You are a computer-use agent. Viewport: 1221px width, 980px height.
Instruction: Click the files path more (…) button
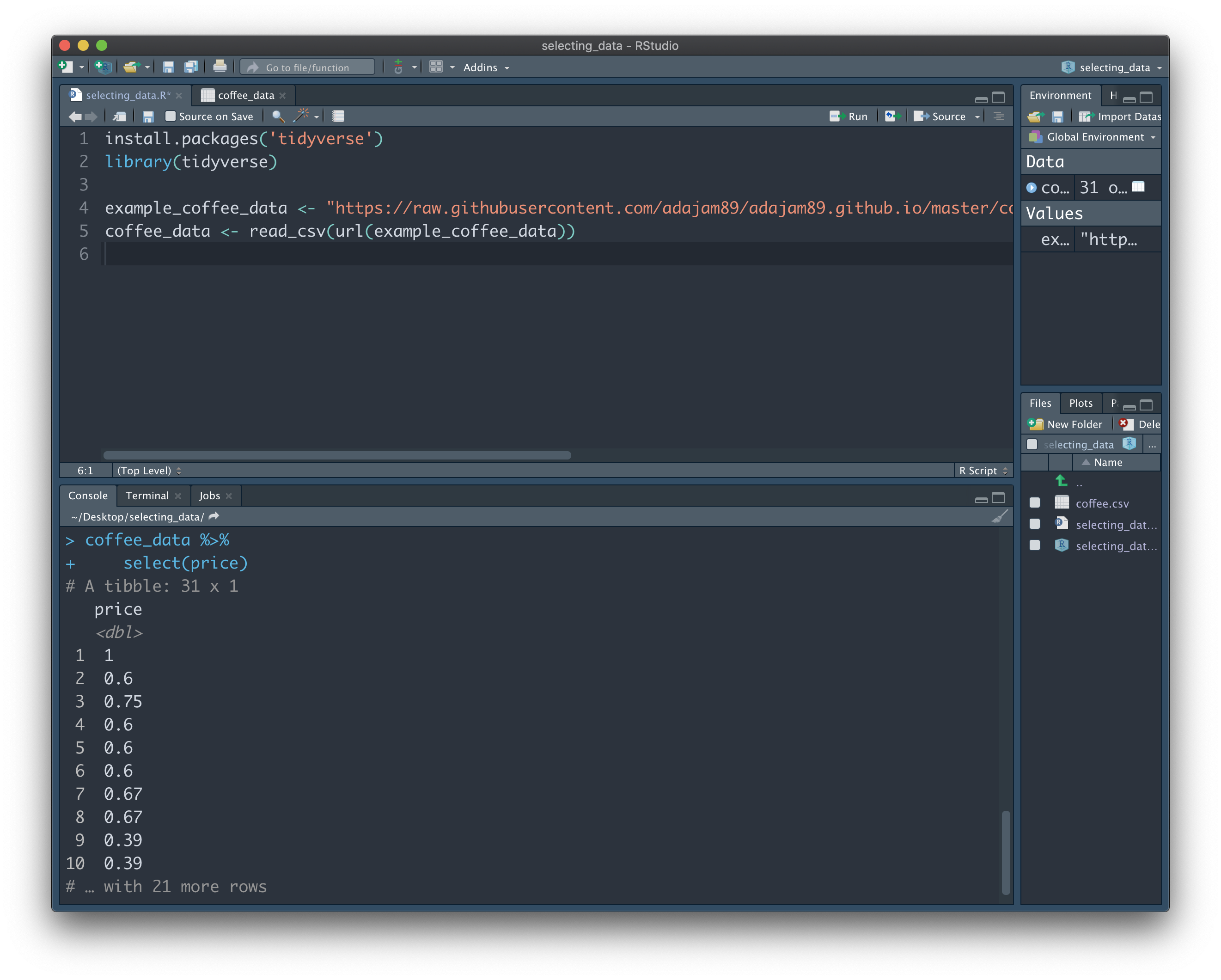1152,445
